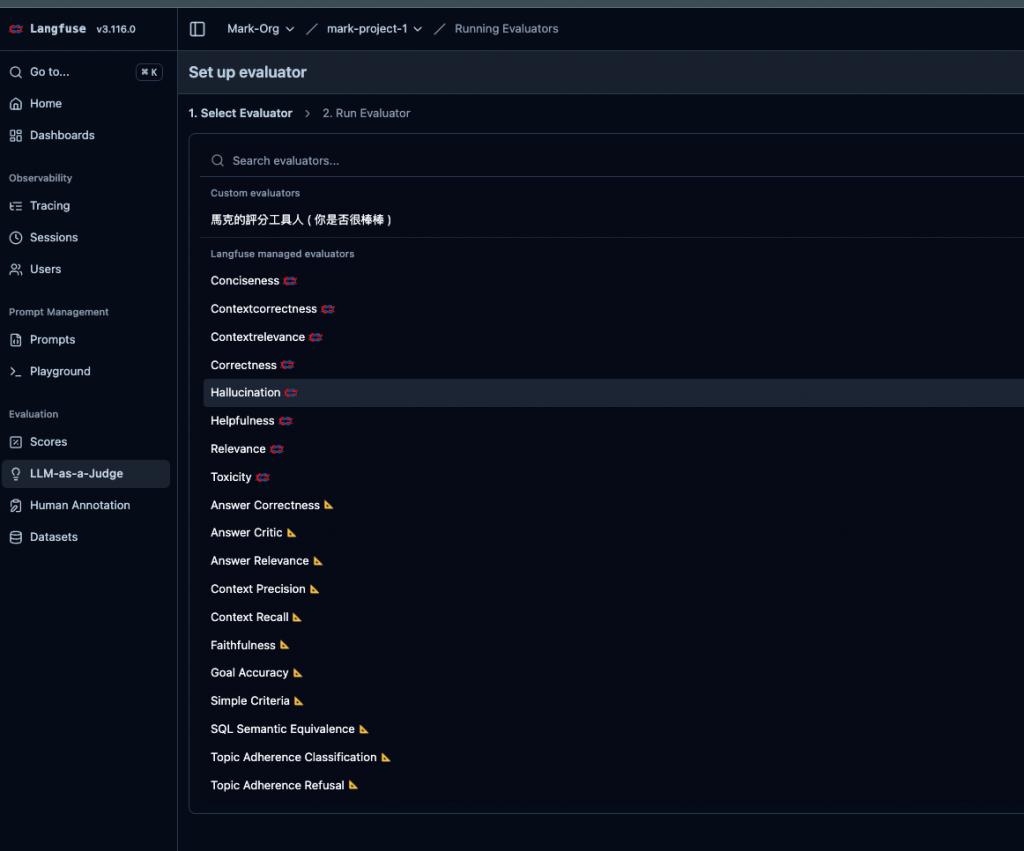Click the Sessions clock icon
The width and height of the screenshot is (1024, 851).
pyautogui.click(x=16, y=238)
